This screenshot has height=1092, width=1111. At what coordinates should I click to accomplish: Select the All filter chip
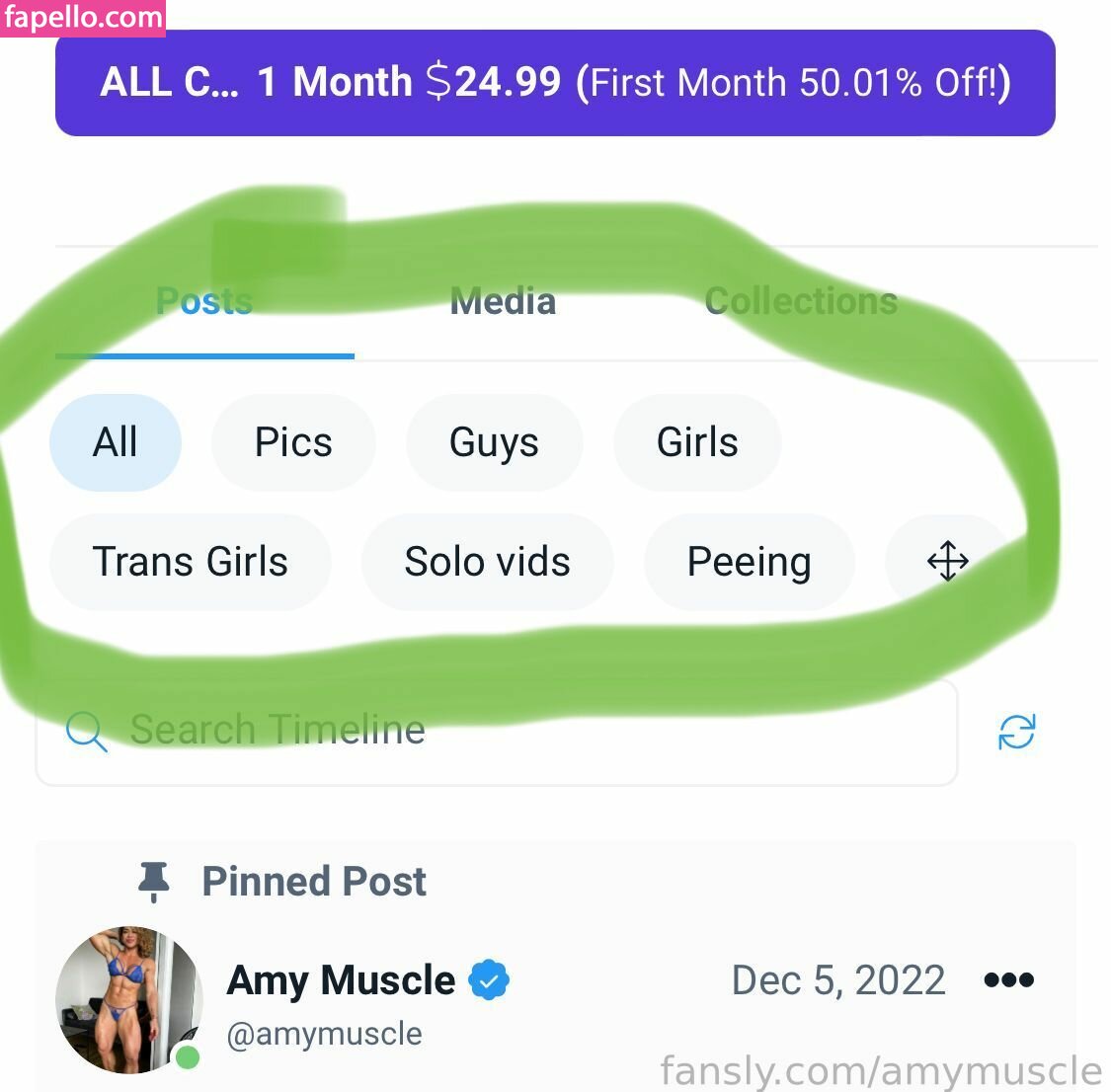[116, 442]
